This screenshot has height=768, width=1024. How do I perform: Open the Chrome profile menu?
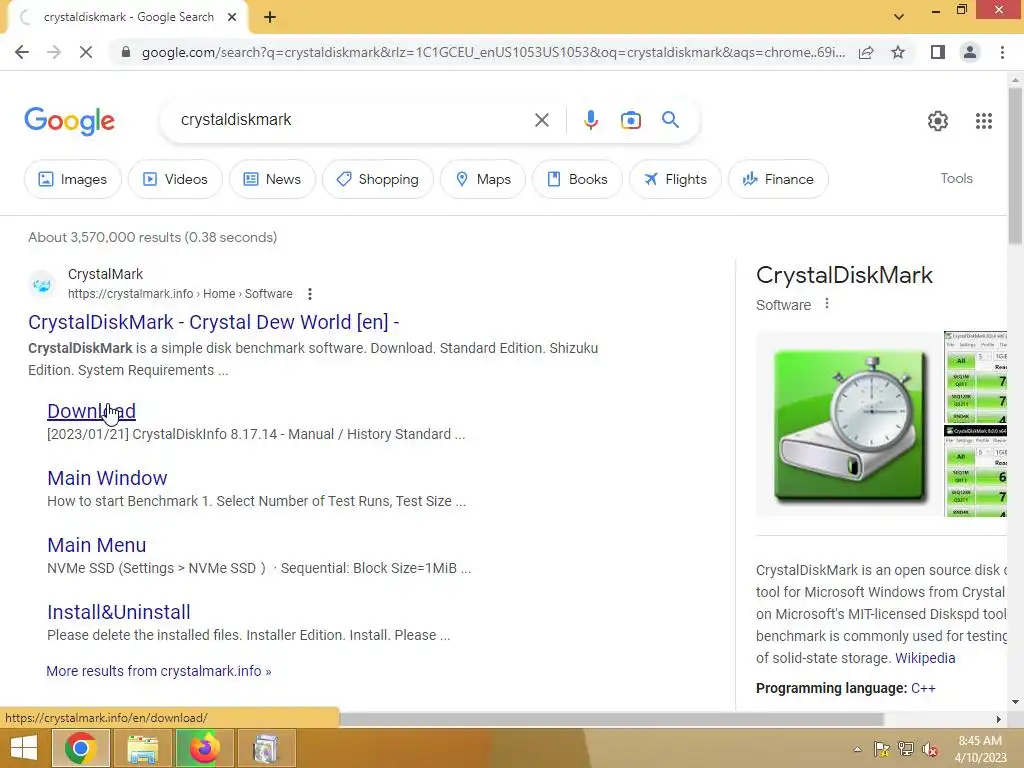970,52
